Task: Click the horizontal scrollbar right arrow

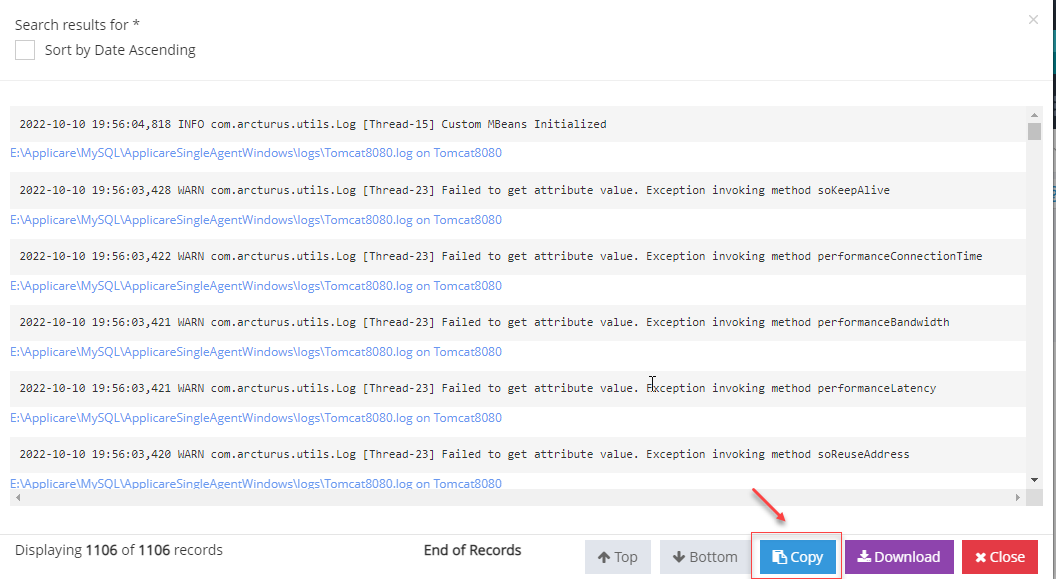Action: pos(1018,498)
